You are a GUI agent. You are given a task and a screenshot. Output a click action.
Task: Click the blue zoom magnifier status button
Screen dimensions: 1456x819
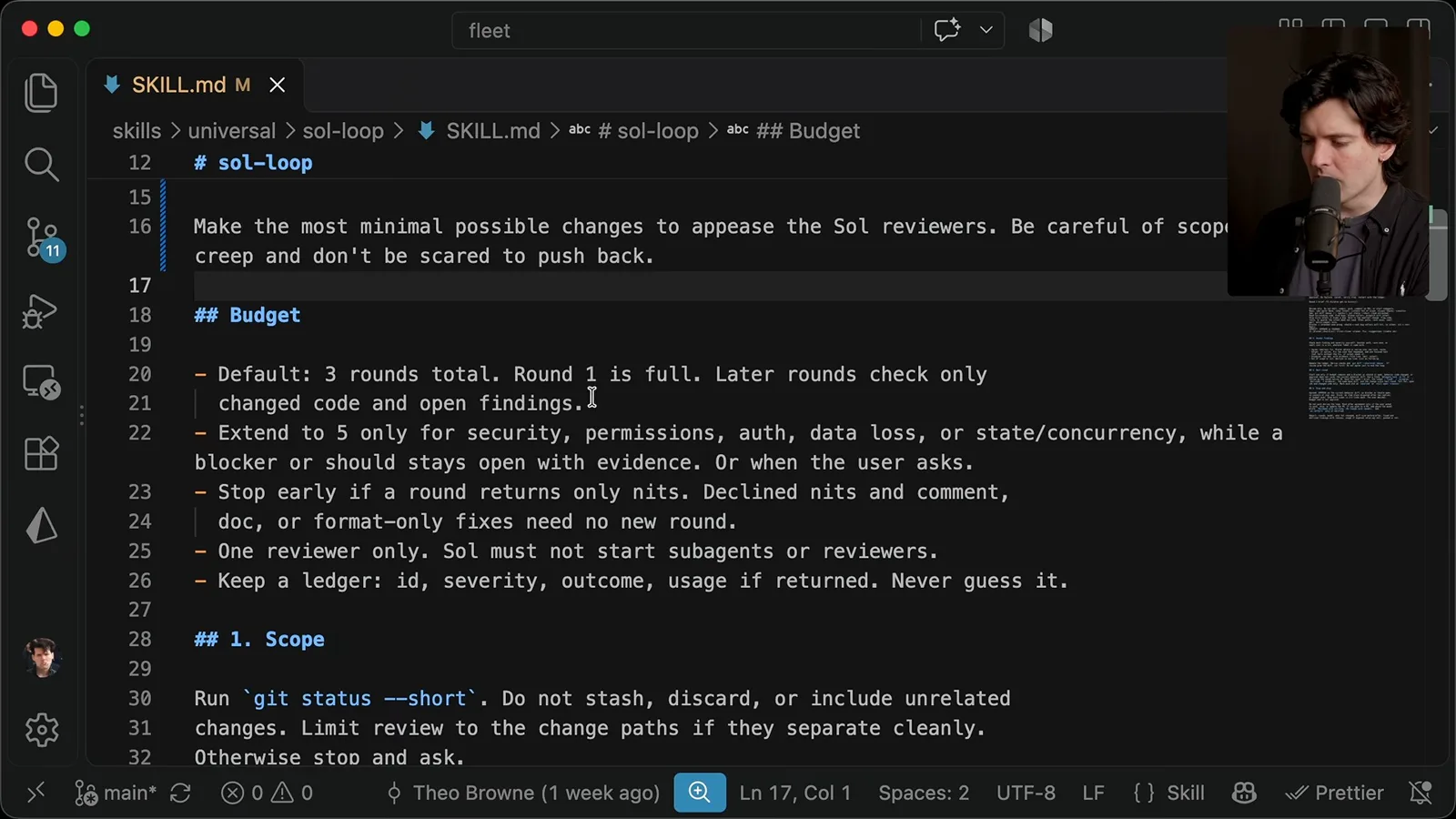tap(700, 793)
